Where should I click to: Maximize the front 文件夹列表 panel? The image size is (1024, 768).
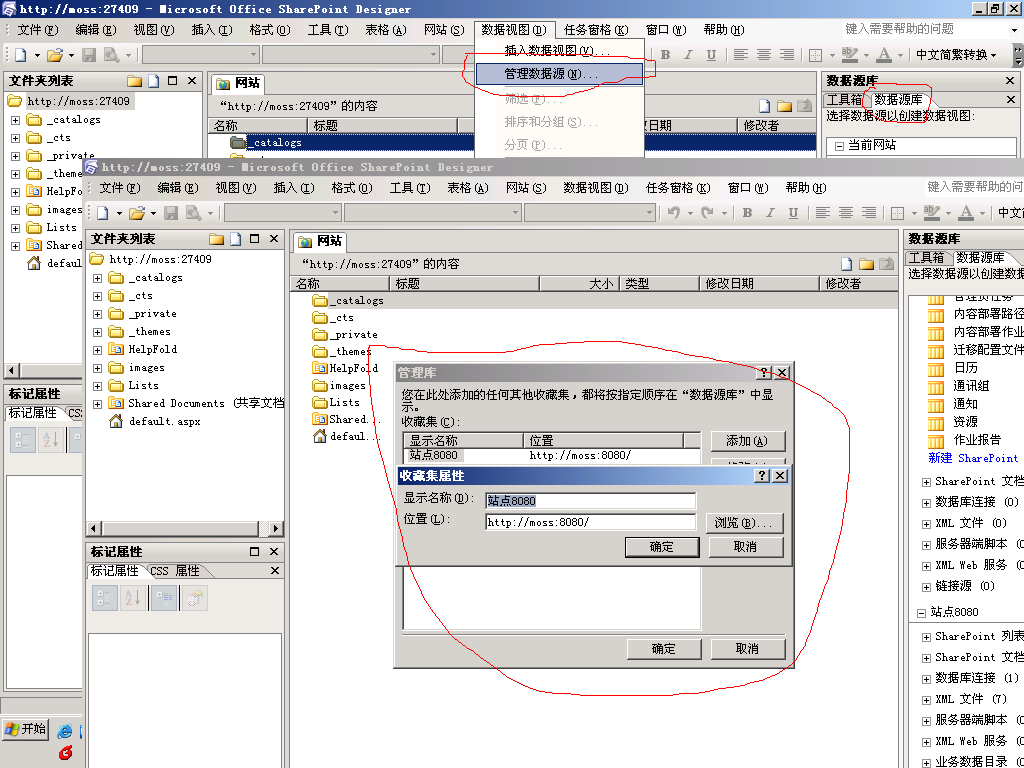tap(255, 239)
